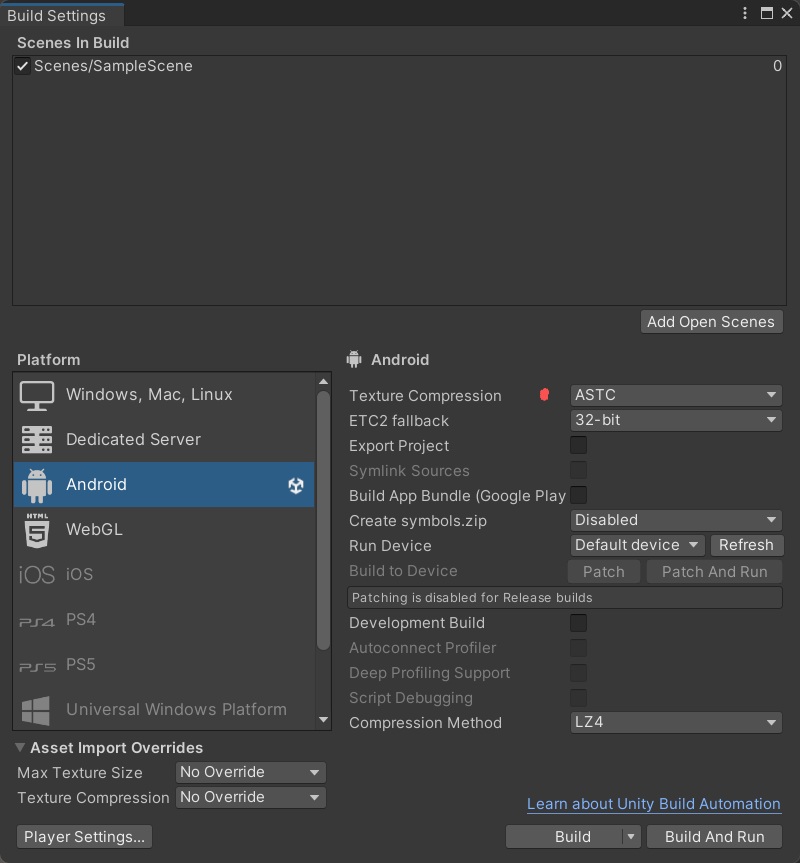Click the Universal Windows Platform logo icon
The width and height of the screenshot is (800, 863).
[x=36, y=710]
